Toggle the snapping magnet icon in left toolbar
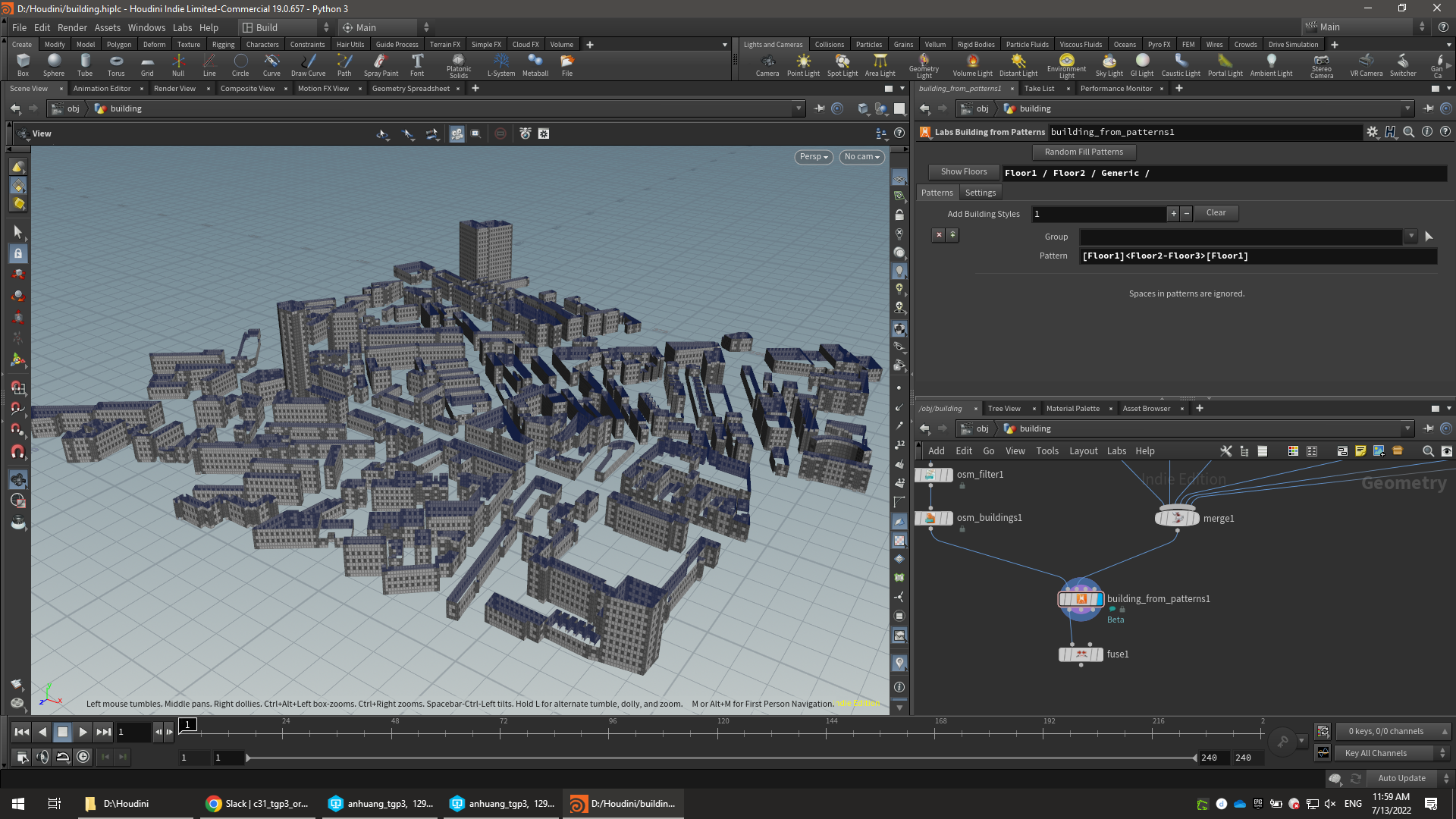 tap(17, 452)
